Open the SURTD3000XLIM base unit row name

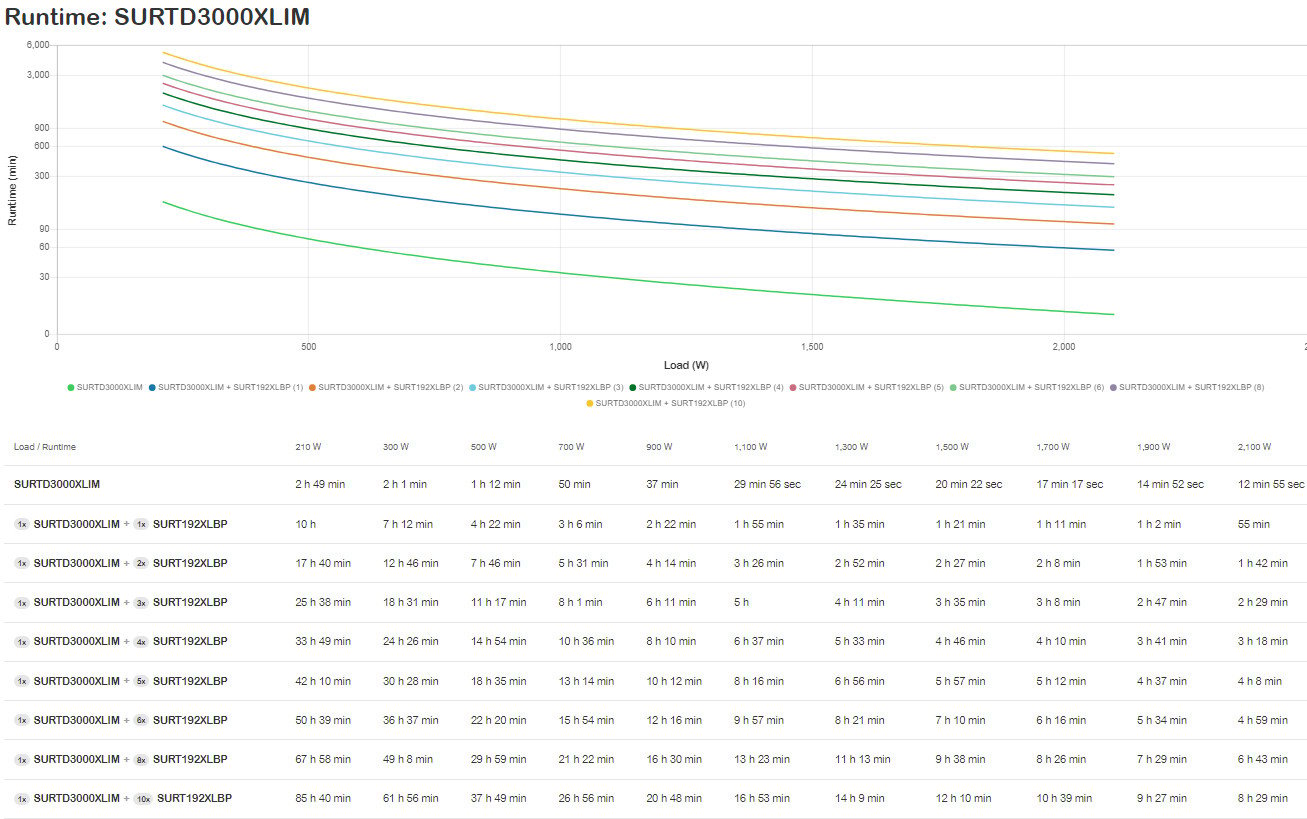57,484
